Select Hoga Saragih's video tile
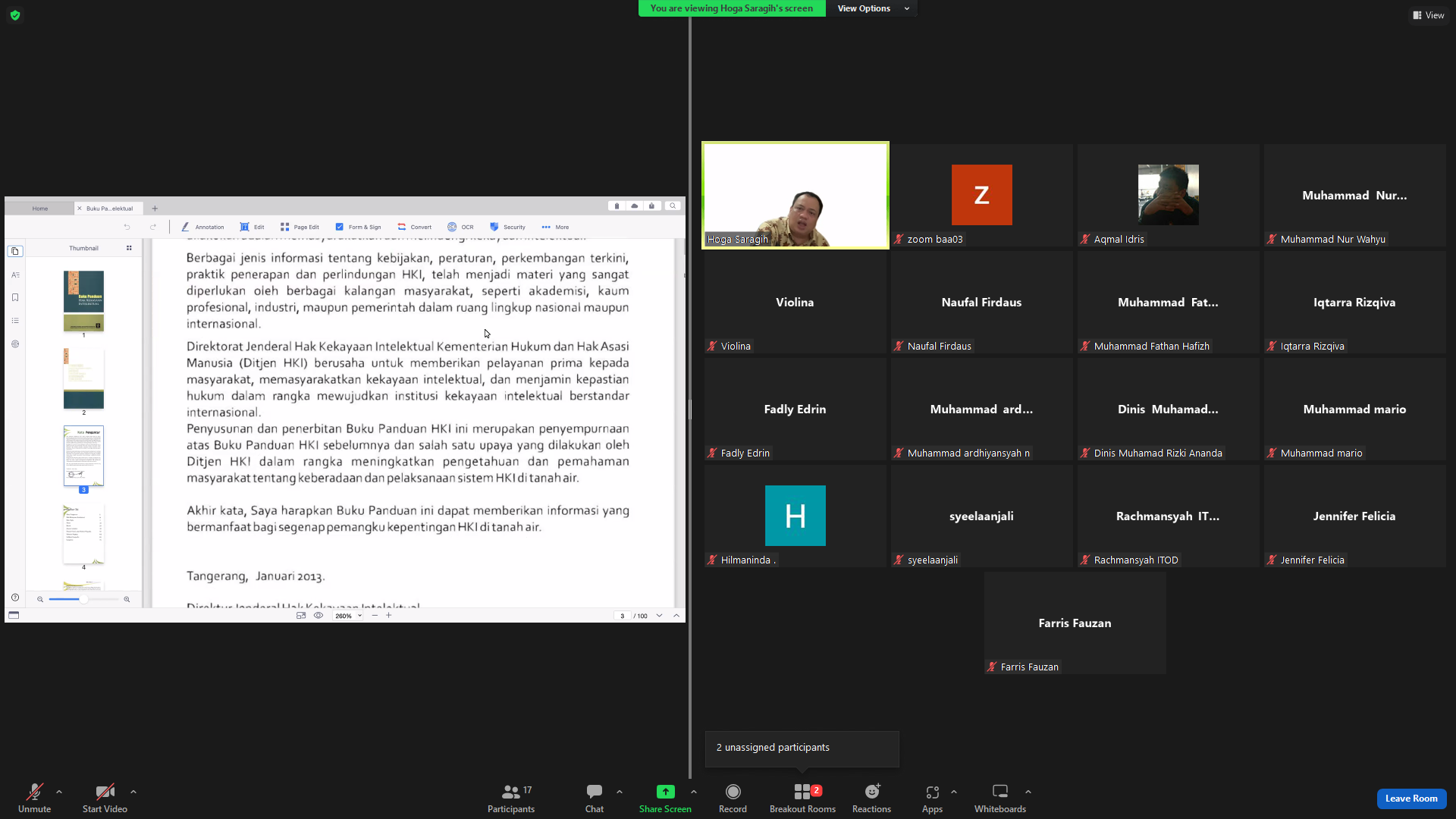 click(x=795, y=195)
